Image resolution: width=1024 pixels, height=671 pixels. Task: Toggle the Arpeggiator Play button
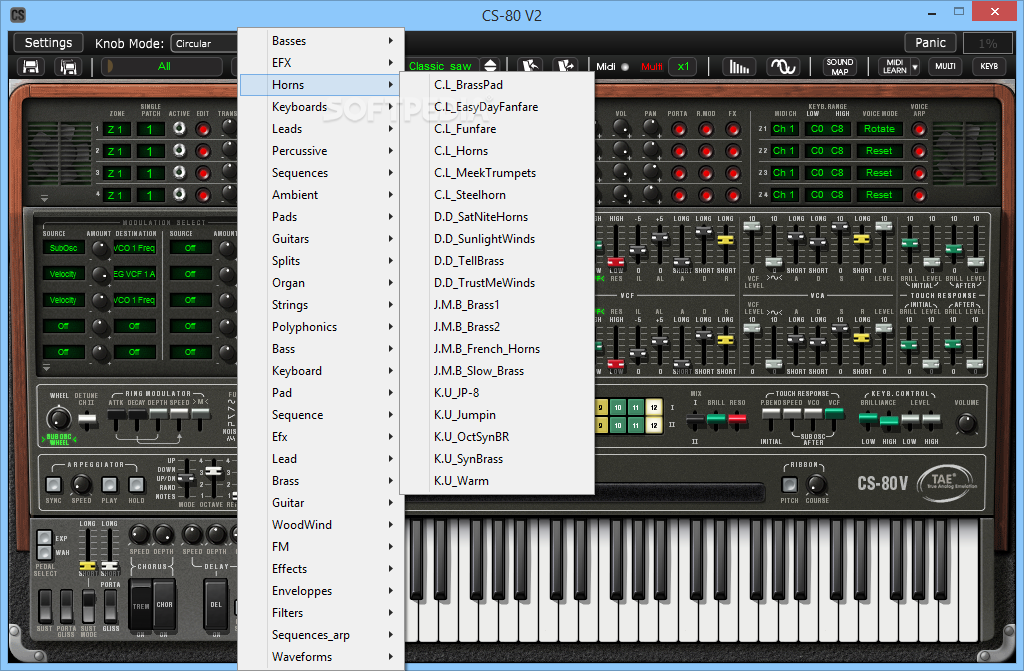pos(109,485)
